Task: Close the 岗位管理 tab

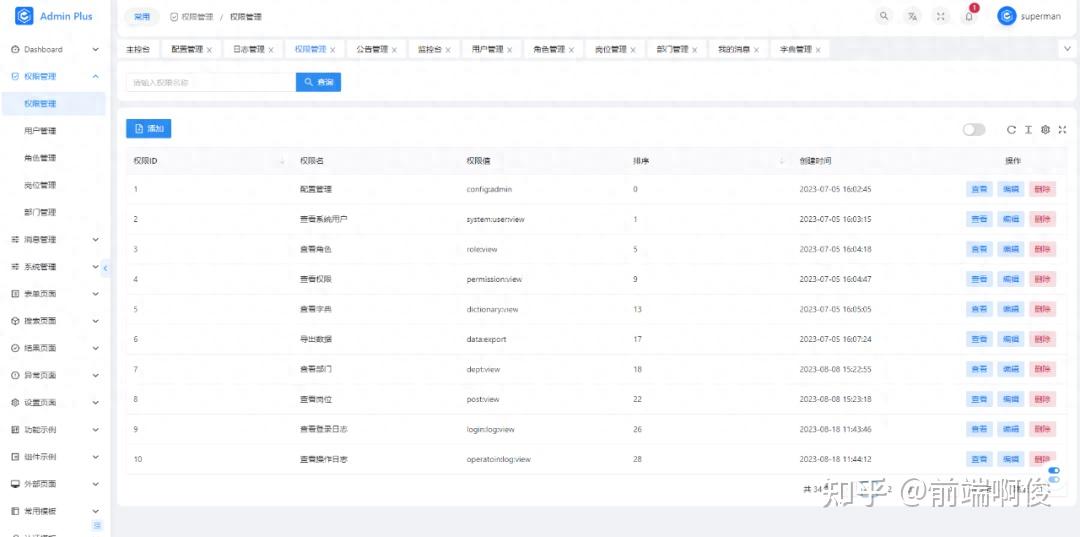Action: (633, 50)
